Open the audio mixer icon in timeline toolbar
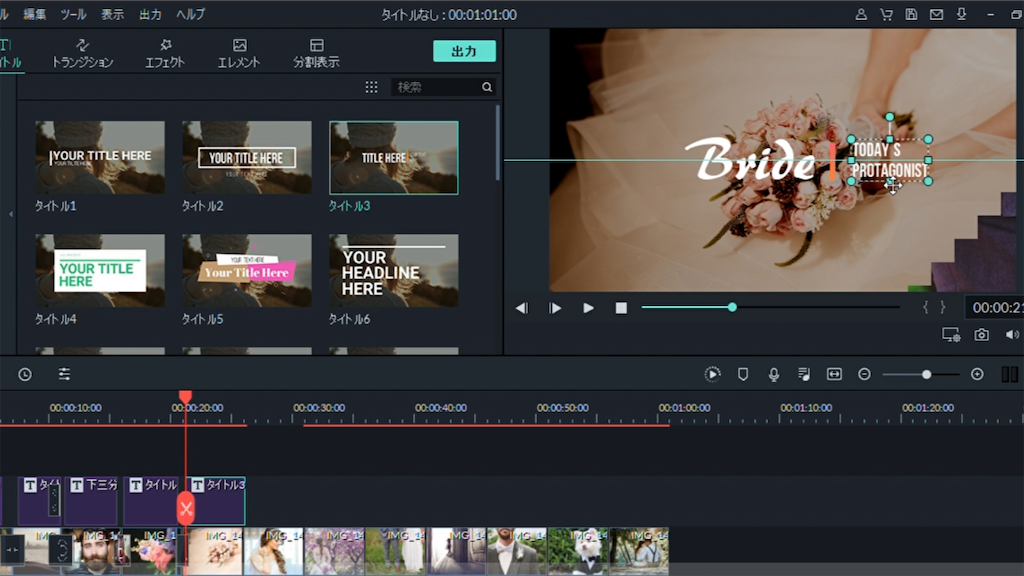Image resolution: width=1024 pixels, height=576 pixels. [x=804, y=374]
